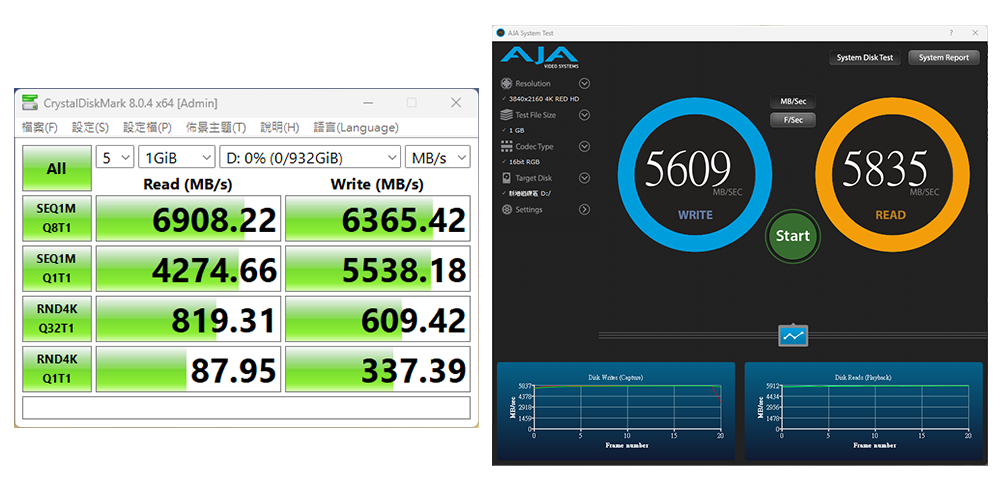Minimize the CrystalDiskMark window

click(x=368, y=103)
